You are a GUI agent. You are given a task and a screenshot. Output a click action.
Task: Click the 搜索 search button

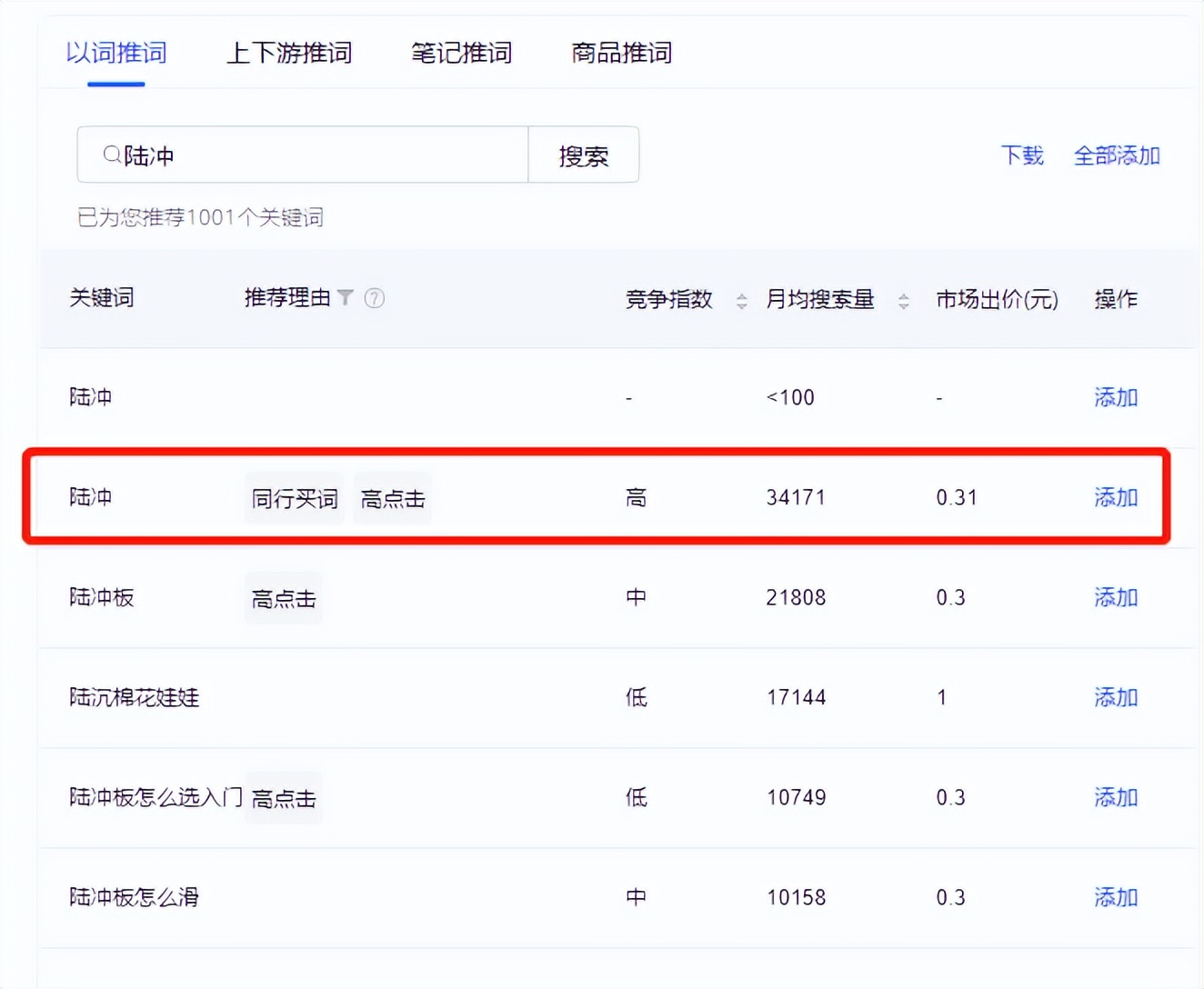coord(583,155)
